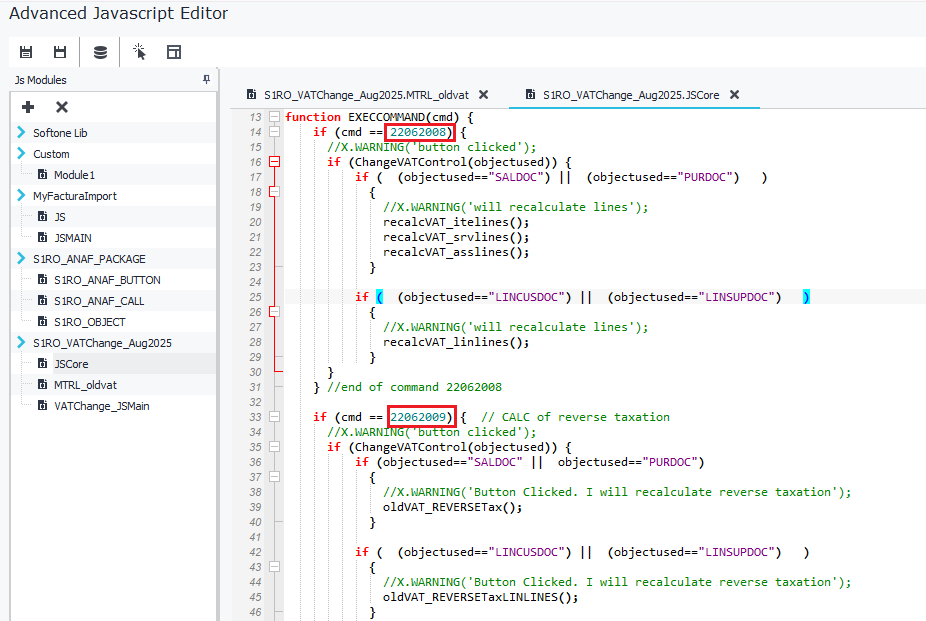The height and width of the screenshot is (621, 926).
Task: Open MTRL_oldvat module in the tree
Action: tap(85, 385)
